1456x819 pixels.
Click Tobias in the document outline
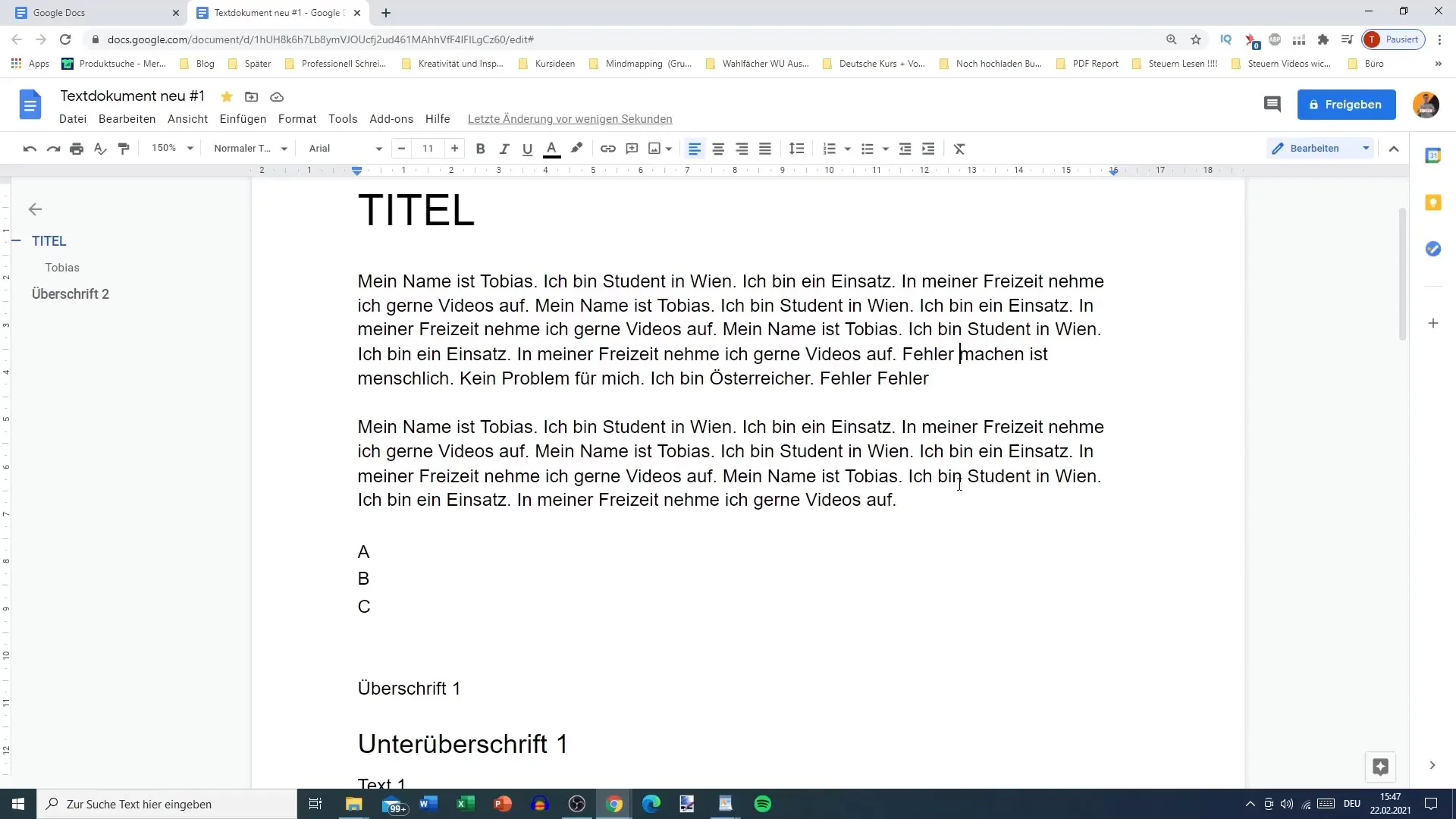pos(63,267)
